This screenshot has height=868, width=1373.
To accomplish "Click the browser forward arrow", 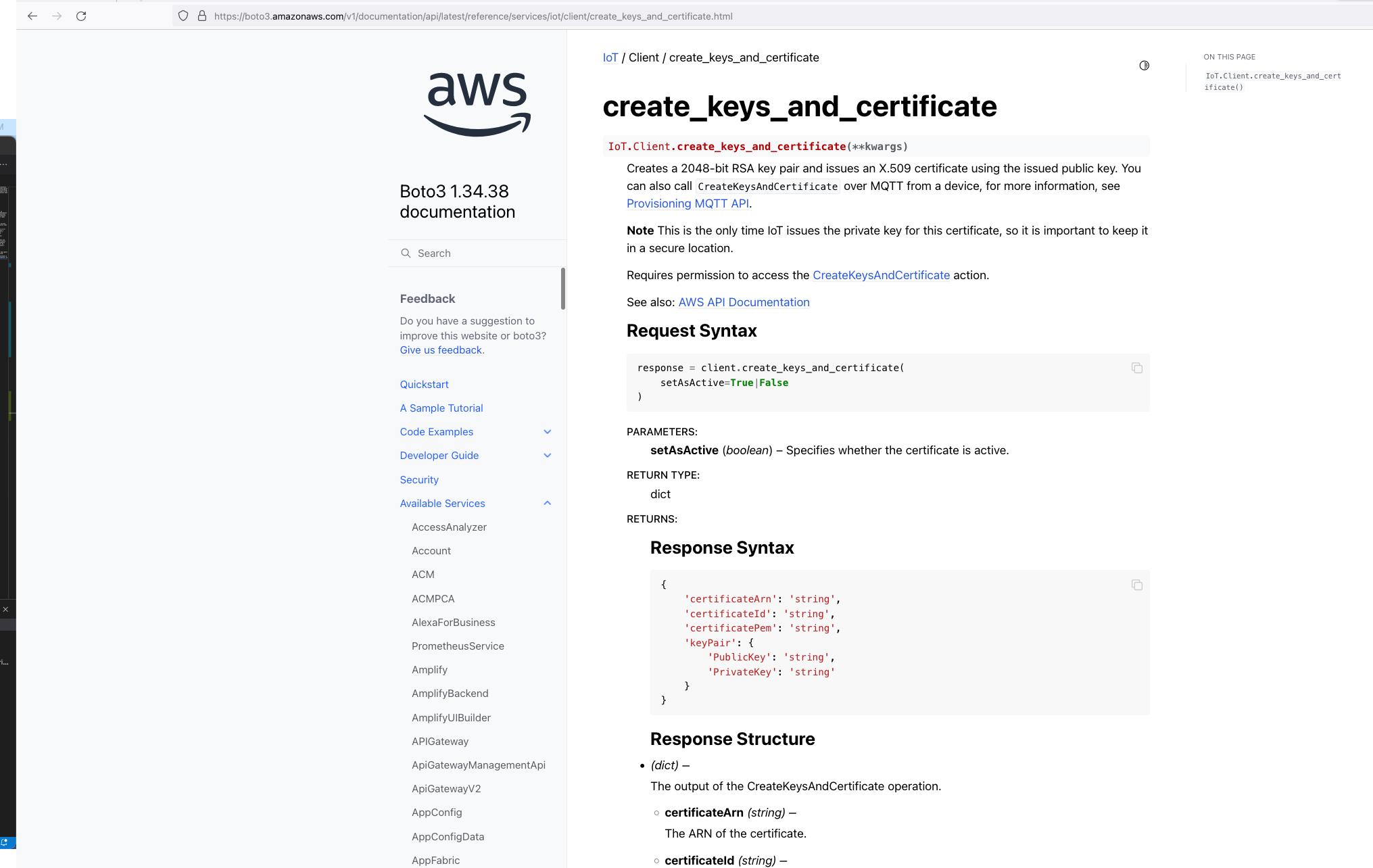I will 57,16.
